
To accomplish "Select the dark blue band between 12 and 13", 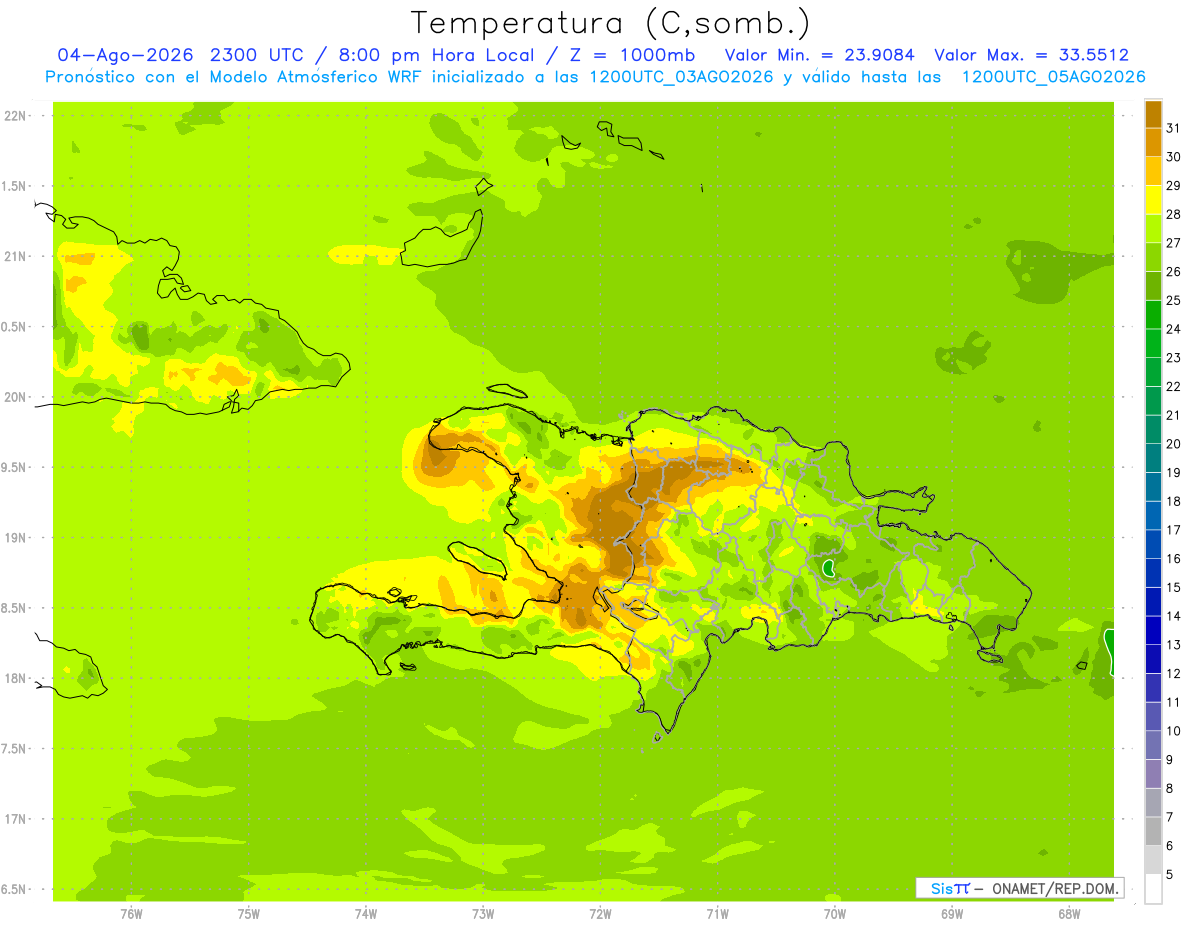I will coord(1153,659).
